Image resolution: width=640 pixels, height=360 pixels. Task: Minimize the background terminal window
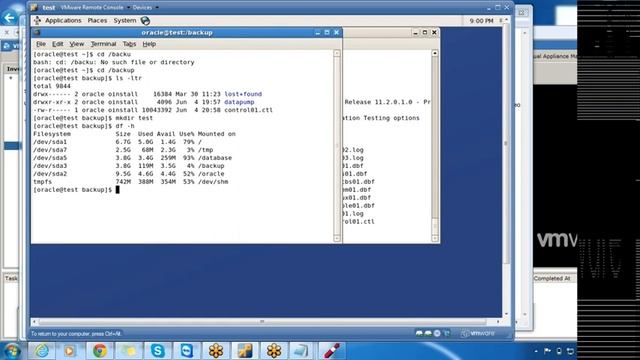tap(416, 32)
